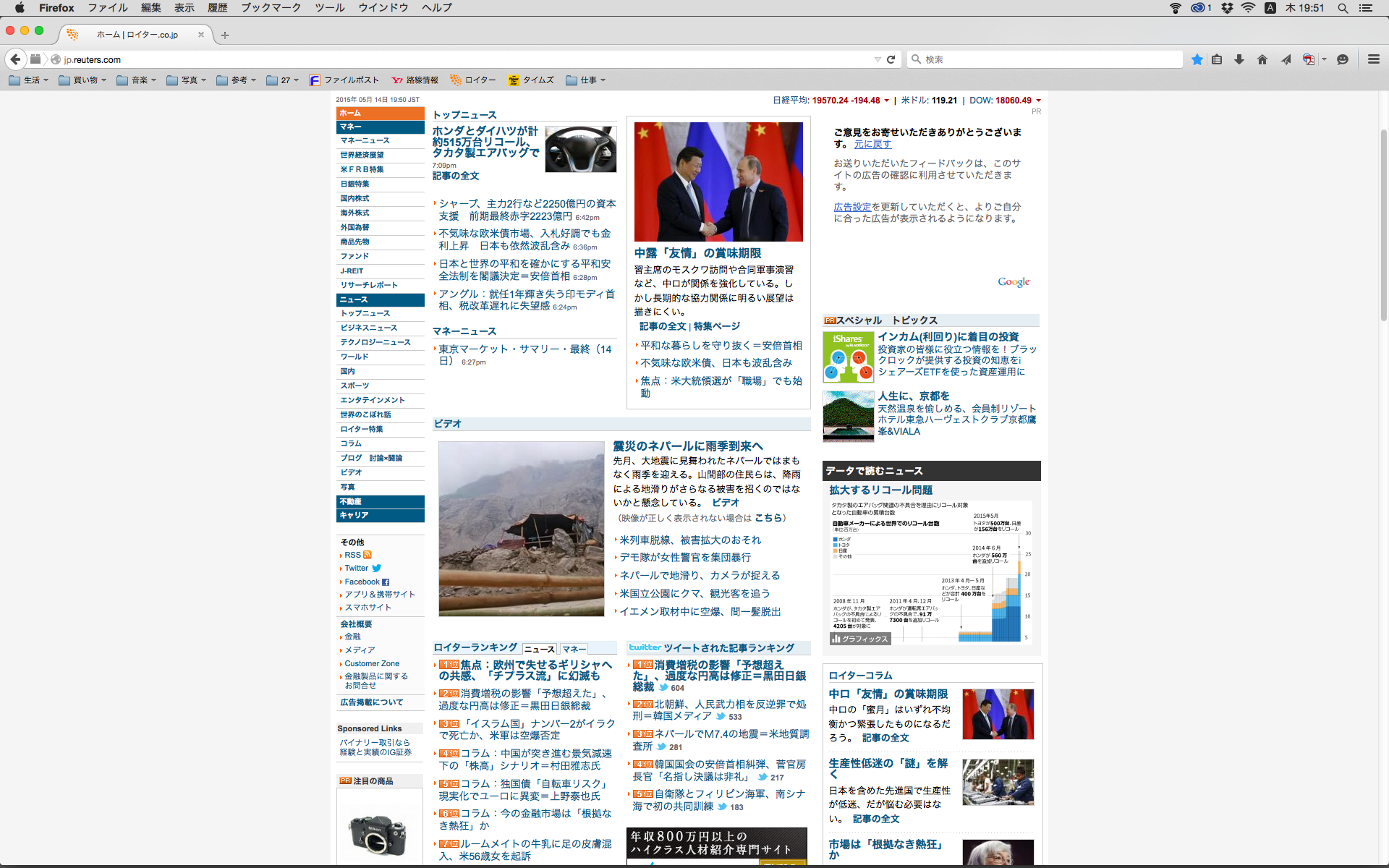The width and height of the screenshot is (1389, 868).
Task: Click the smiley face toolbar icon
Action: pyautogui.click(x=1343, y=59)
